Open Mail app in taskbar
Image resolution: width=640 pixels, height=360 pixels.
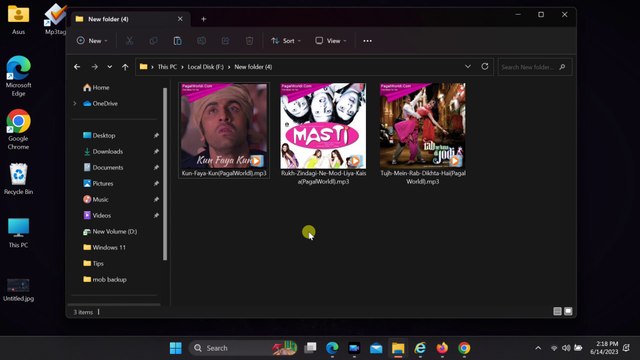pos(376,348)
